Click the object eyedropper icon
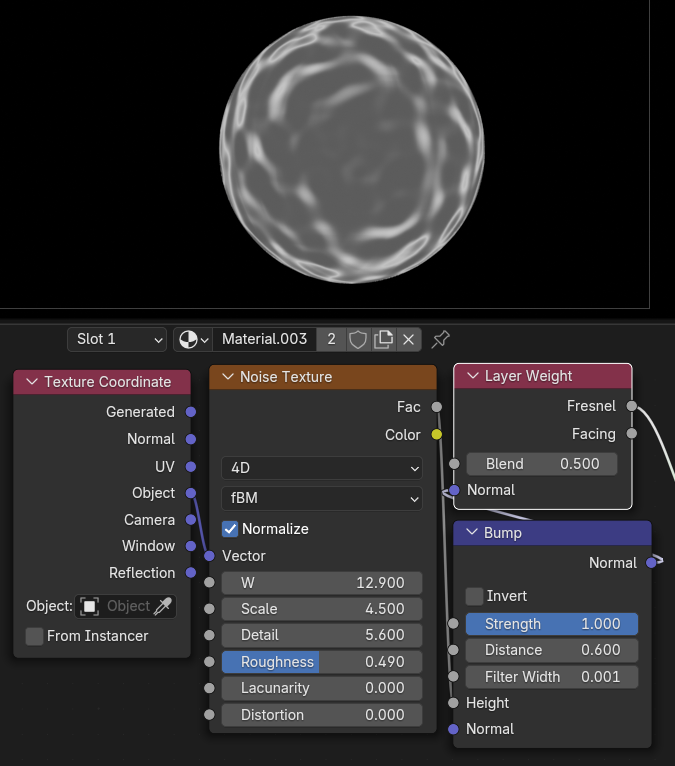Screen dimensions: 675x766 [163, 606]
